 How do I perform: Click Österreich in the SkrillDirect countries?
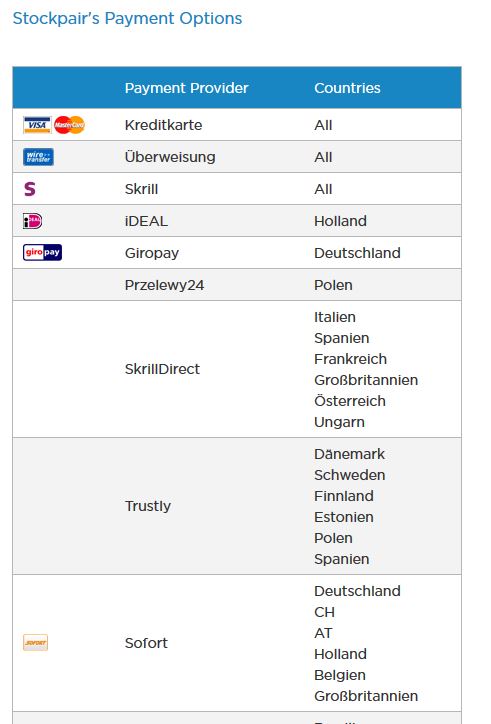[x=350, y=401]
